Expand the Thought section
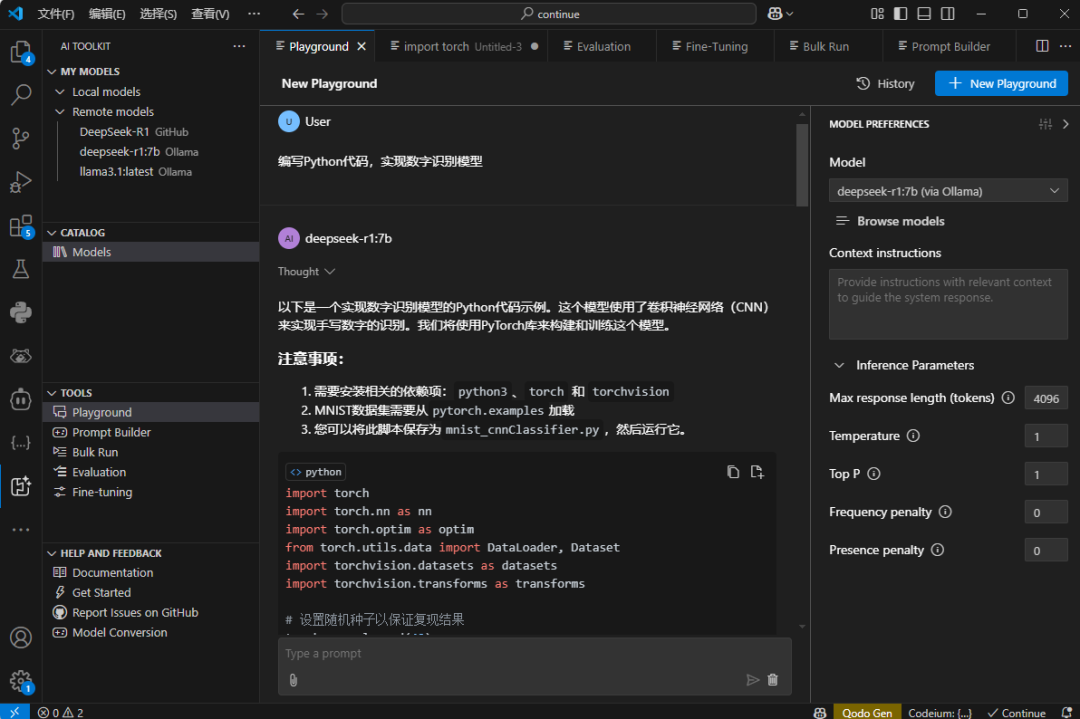 click(306, 271)
